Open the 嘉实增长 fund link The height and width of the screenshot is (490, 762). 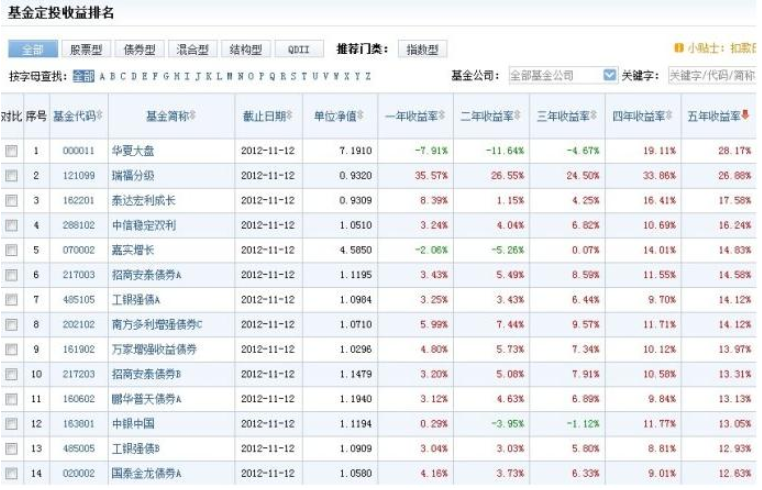[x=133, y=250]
